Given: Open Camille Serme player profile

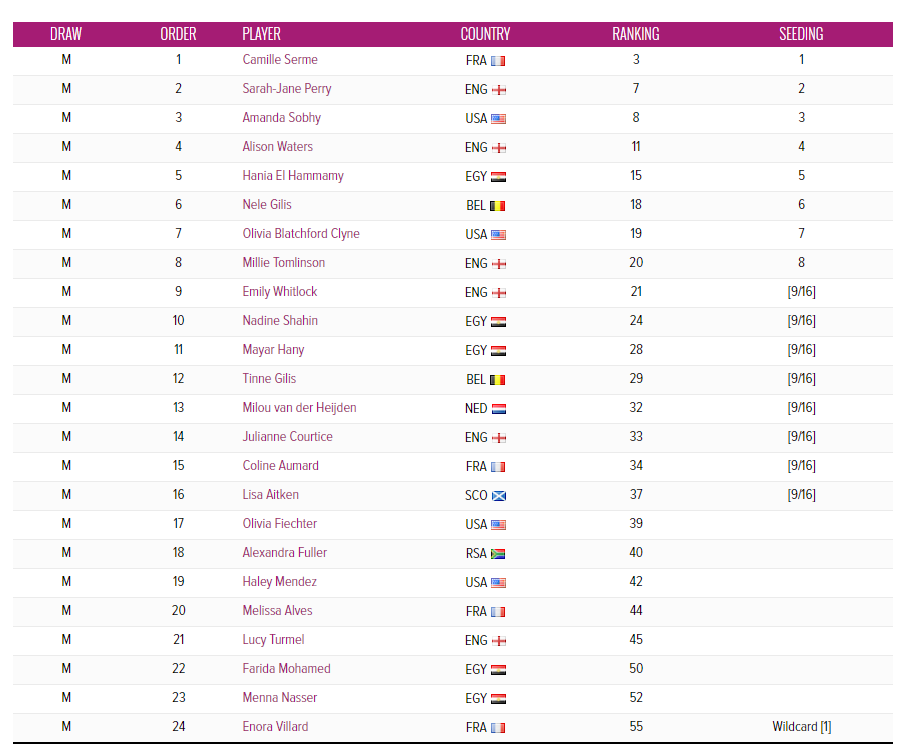Looking at the screenshot, I should (280, 60).
